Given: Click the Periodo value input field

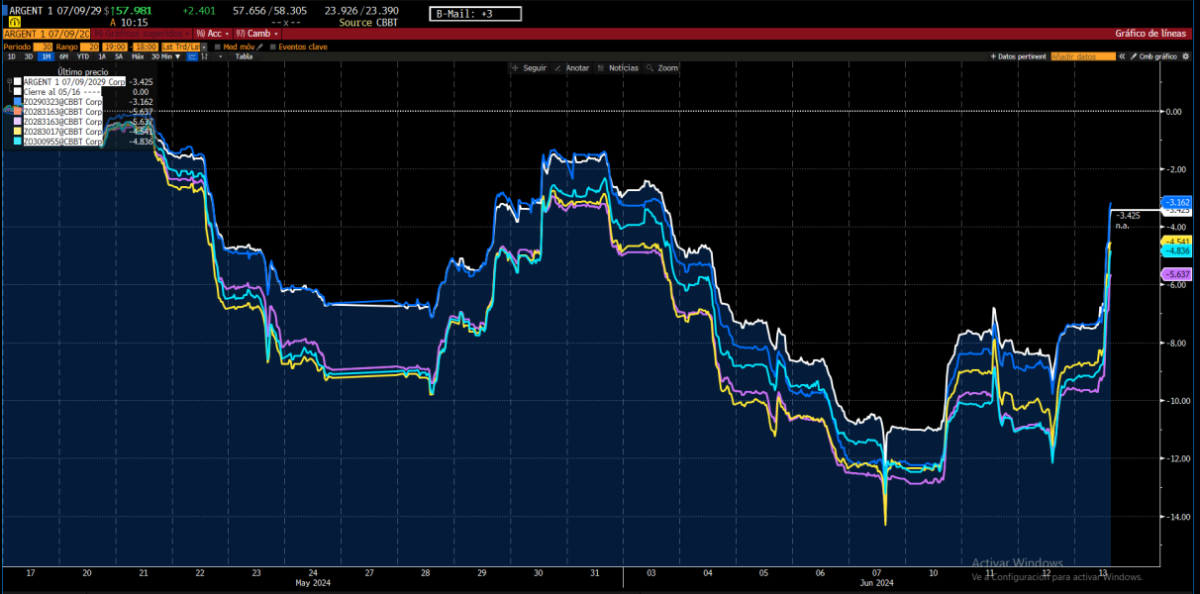Looking at the screenshot, I should (42, 46).
